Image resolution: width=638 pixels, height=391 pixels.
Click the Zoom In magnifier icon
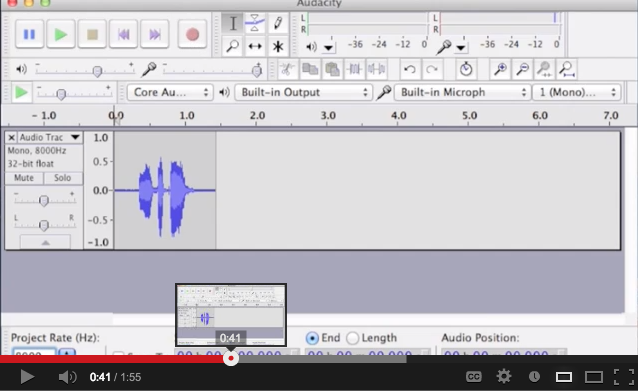(x=500, y=69)
